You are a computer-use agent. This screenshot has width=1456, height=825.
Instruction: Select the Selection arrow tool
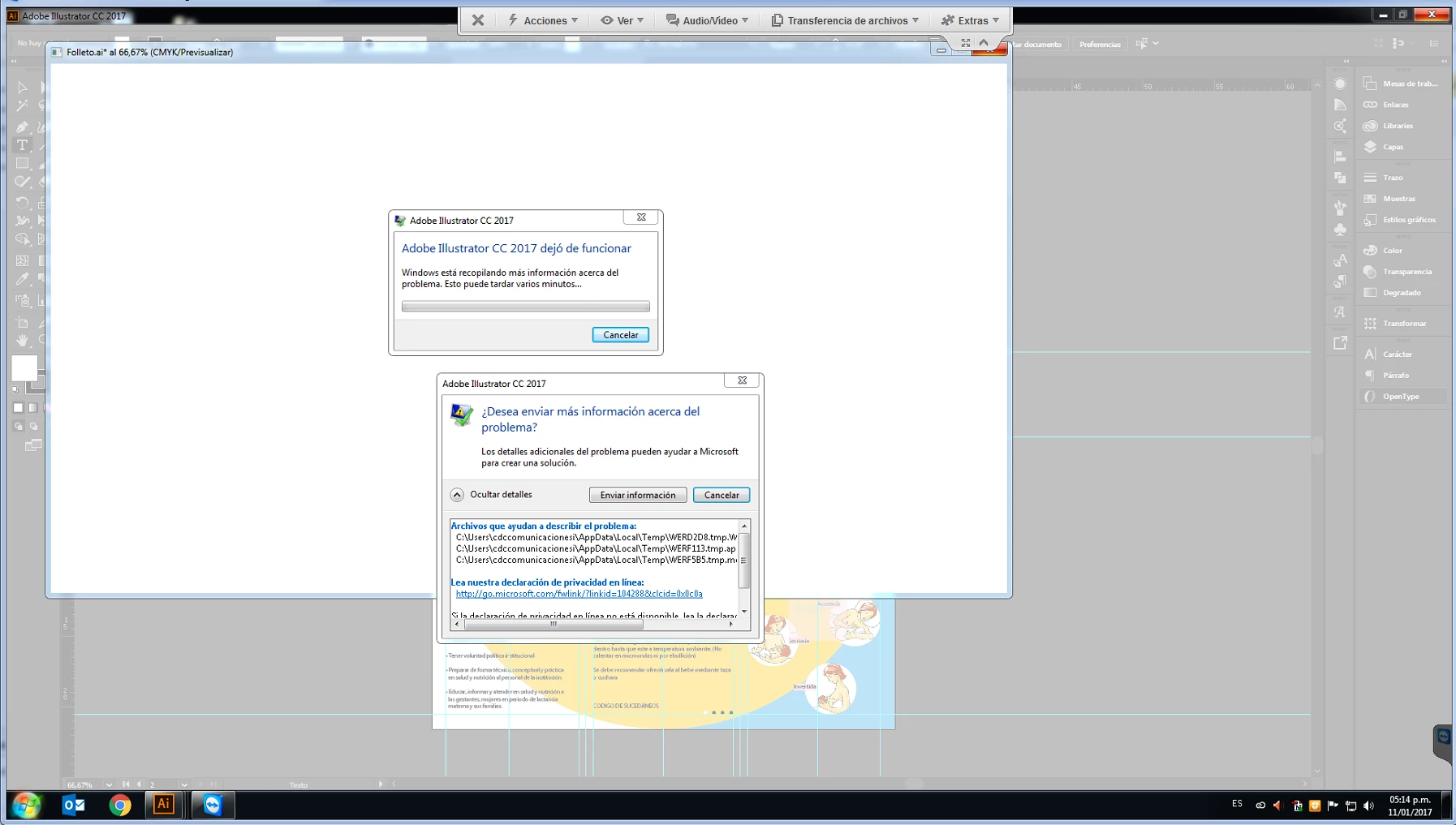click(x=22, y=87)
